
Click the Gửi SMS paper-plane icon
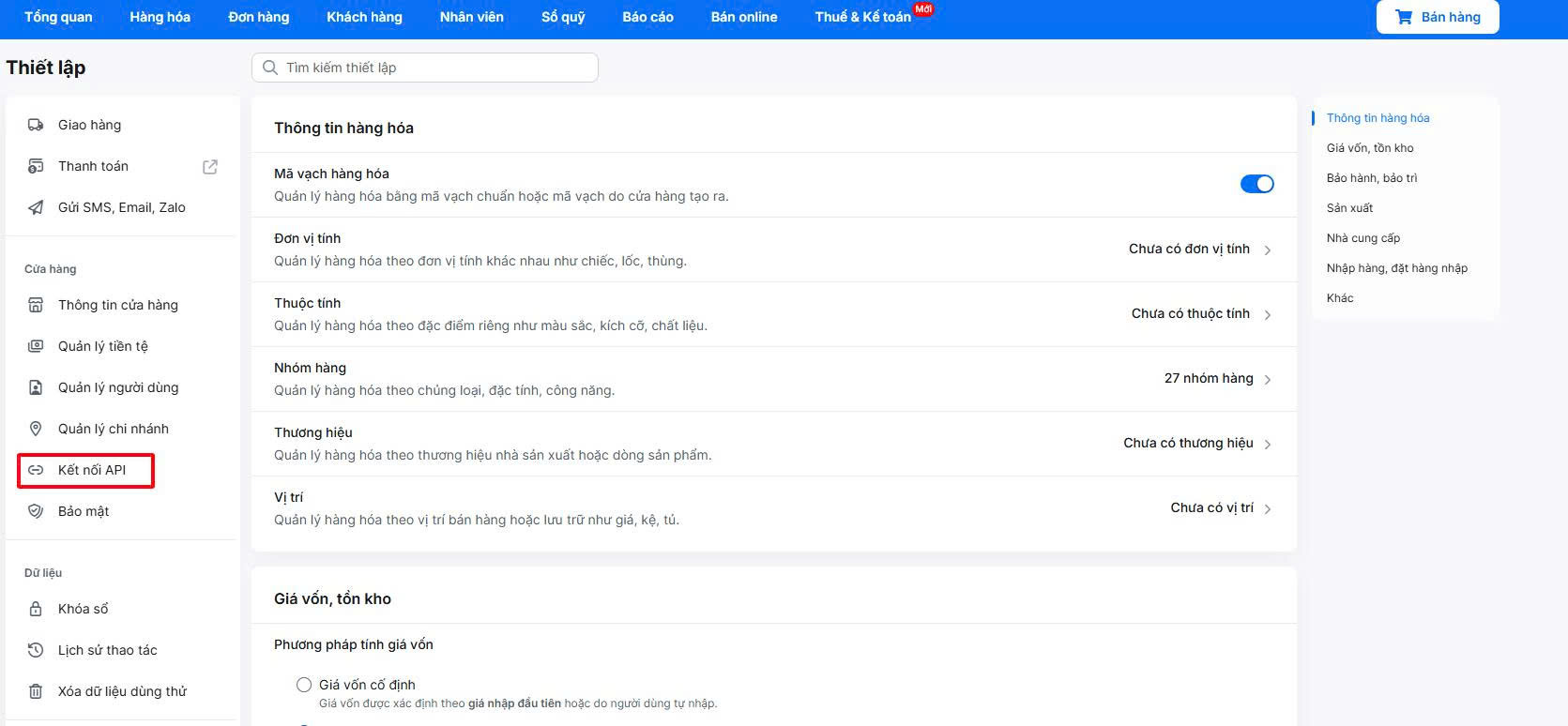pos(36,207)
